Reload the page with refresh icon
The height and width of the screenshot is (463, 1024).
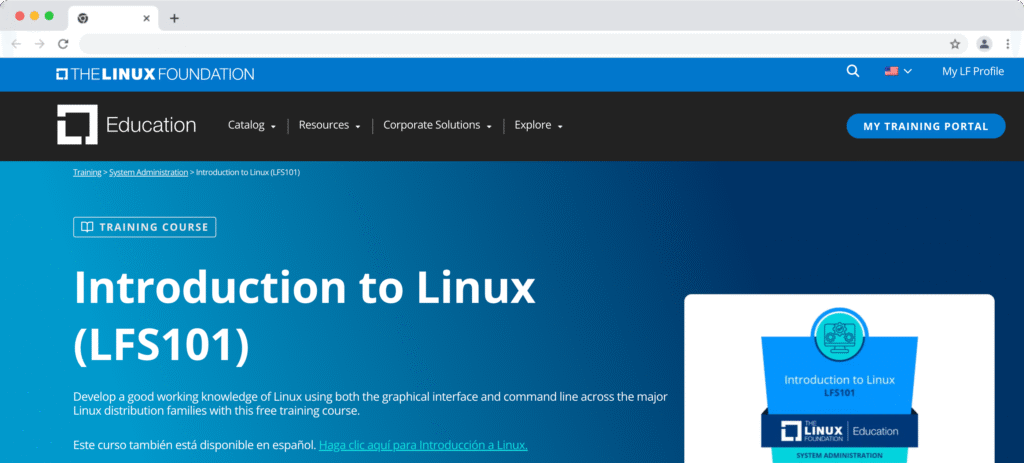point(63,44)
